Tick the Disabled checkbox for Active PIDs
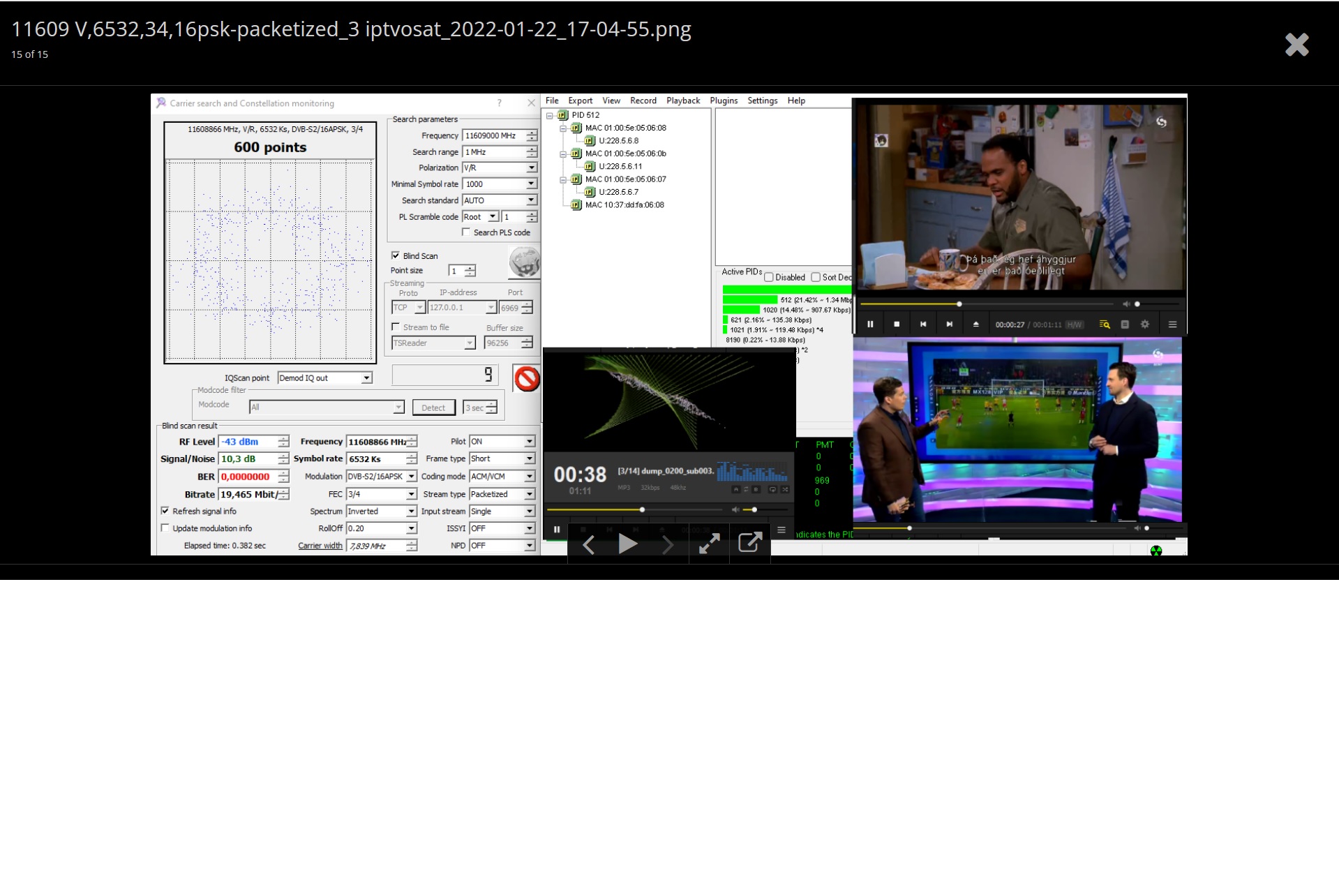1339x896 pixels. [769, 277]
